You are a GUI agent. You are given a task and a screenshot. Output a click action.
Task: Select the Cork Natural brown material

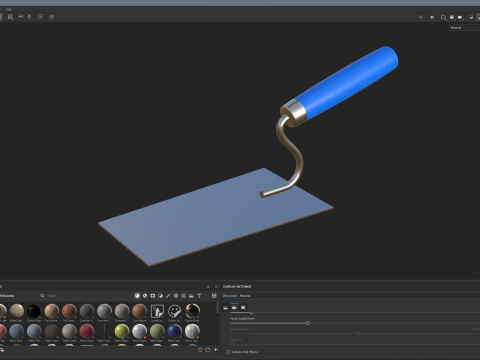[139, 311]
